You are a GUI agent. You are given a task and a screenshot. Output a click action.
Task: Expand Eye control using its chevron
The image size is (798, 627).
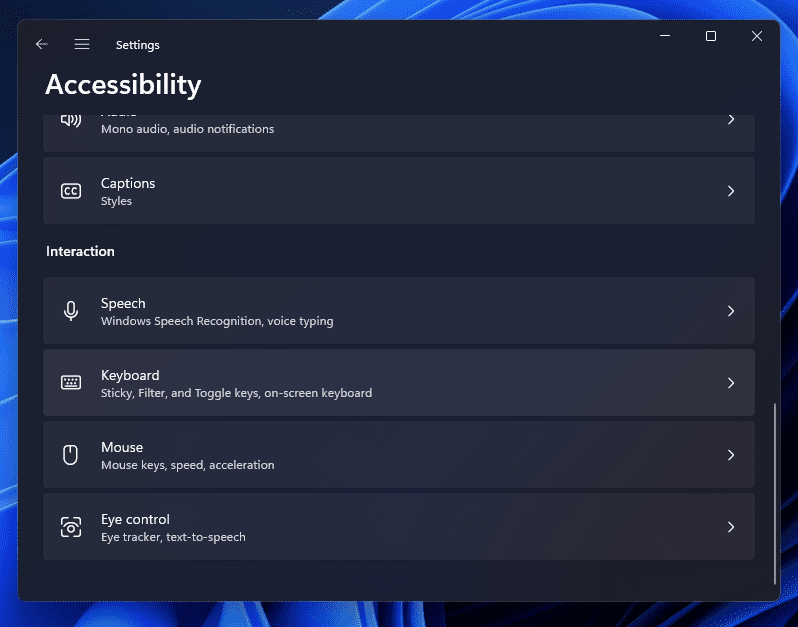tap(731, 527)
